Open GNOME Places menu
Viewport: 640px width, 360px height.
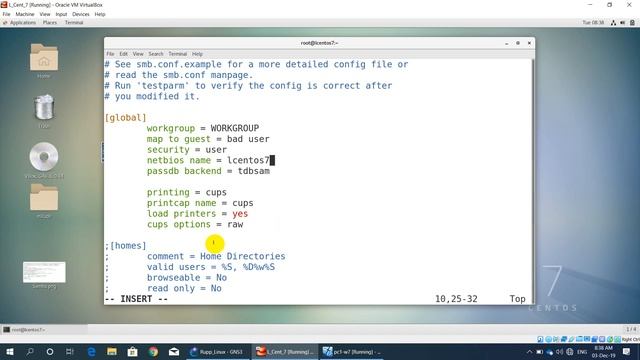coord(50,22)
